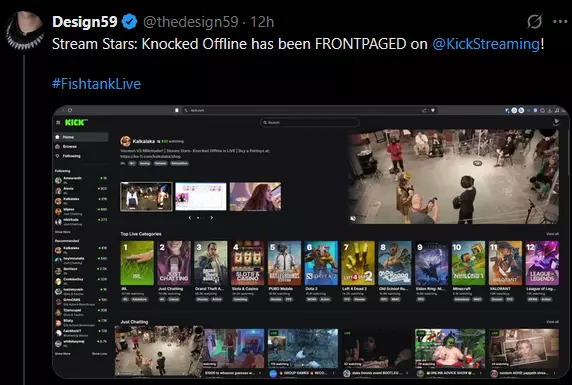
Task: Toggle the Kick hamburger sidebar menu
Action: [x=58, y=123]
